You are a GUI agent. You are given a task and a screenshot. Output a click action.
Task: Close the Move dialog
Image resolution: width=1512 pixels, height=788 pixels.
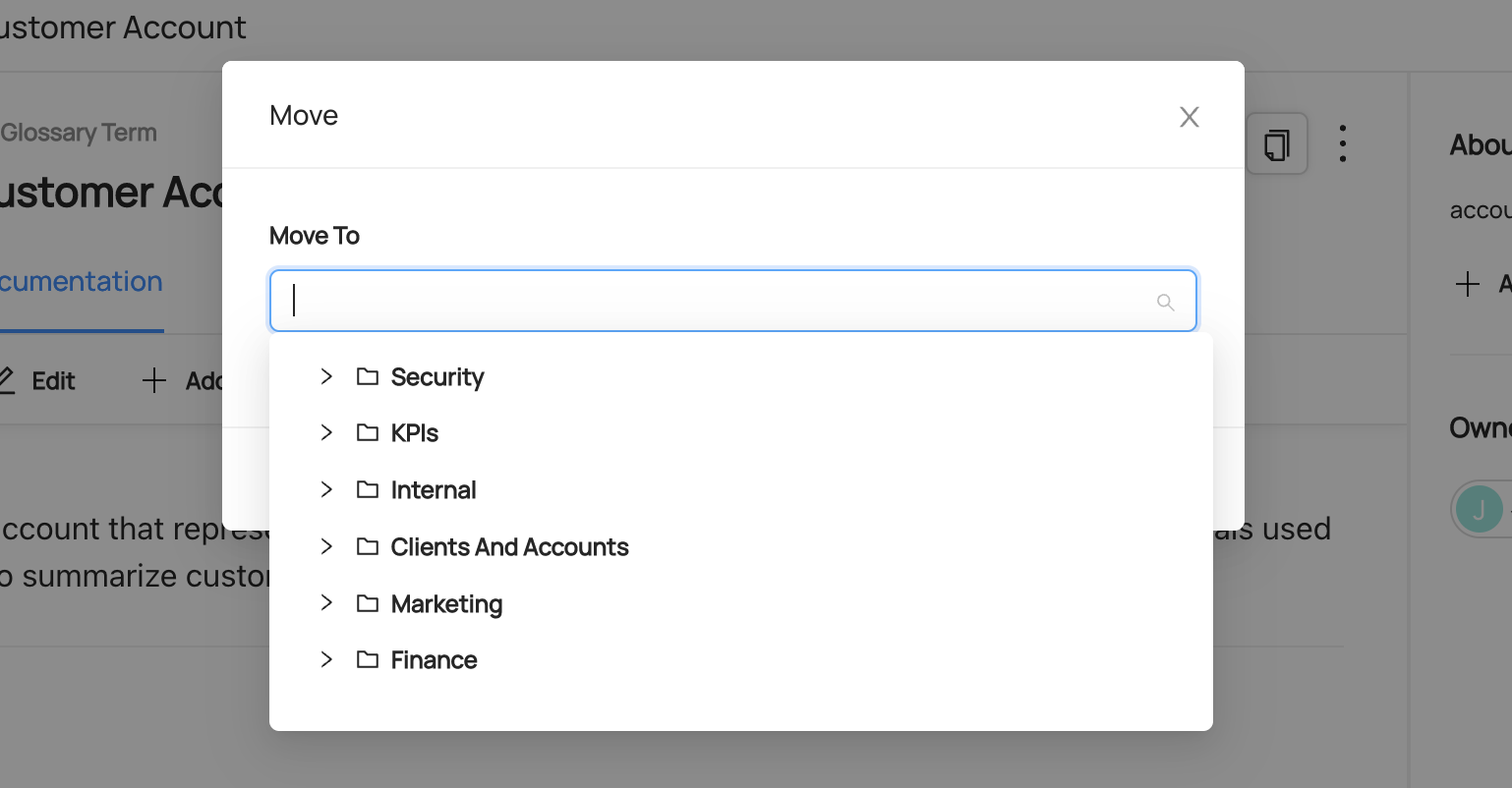[x=1190, y=117]
